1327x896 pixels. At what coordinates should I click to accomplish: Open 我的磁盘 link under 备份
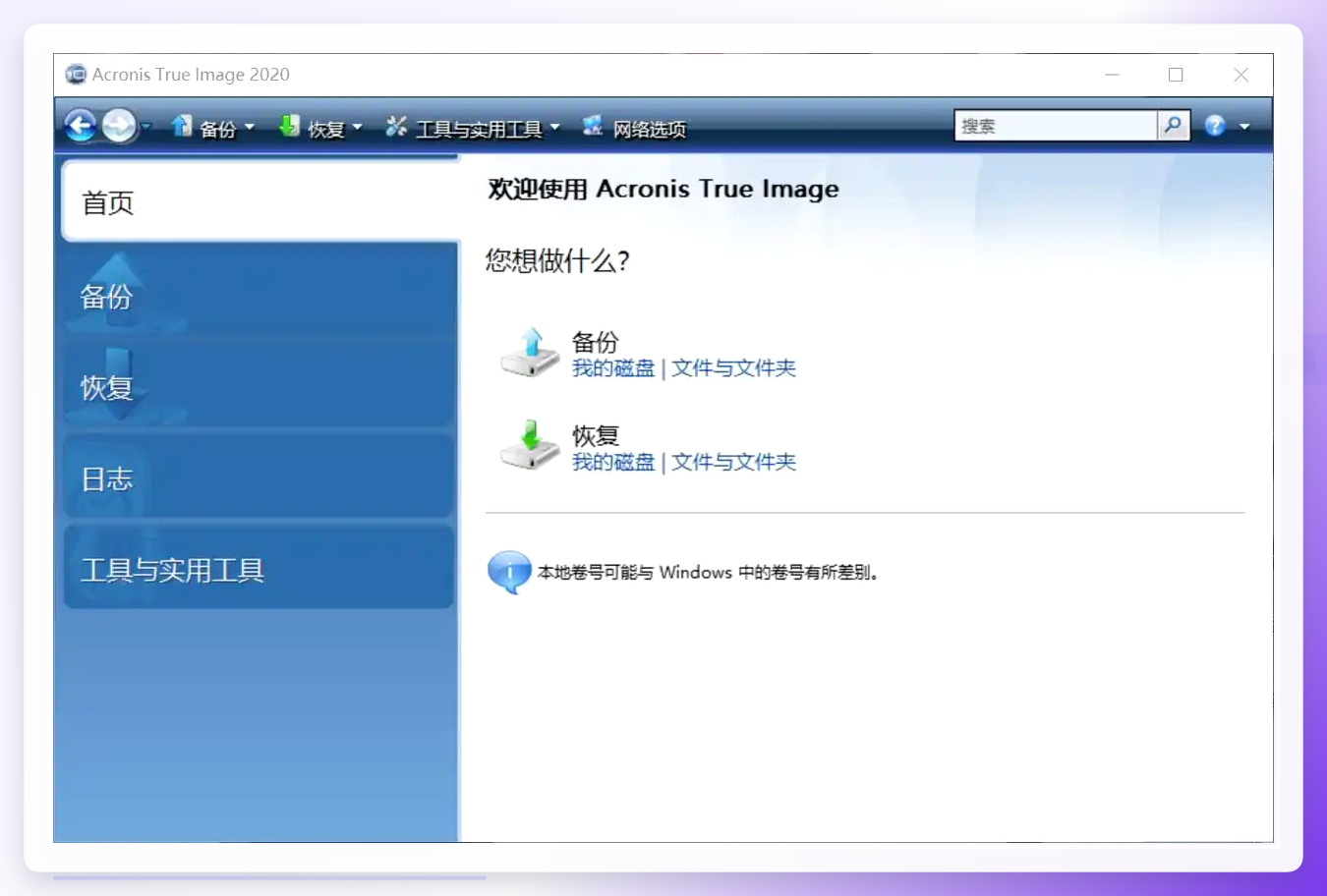click(613, 368)
